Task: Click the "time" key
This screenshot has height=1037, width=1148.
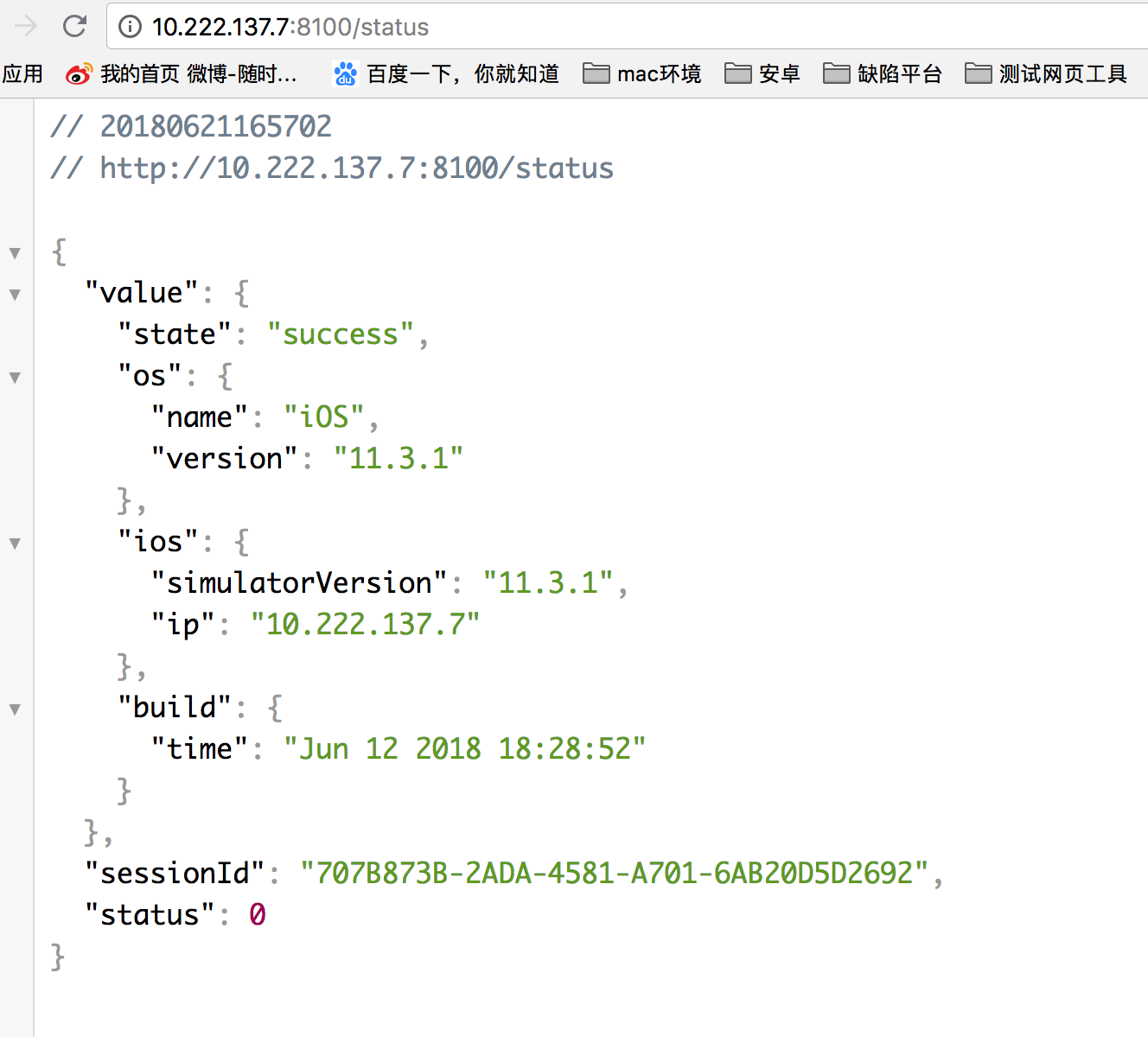Action: click(x=200, y=749)
